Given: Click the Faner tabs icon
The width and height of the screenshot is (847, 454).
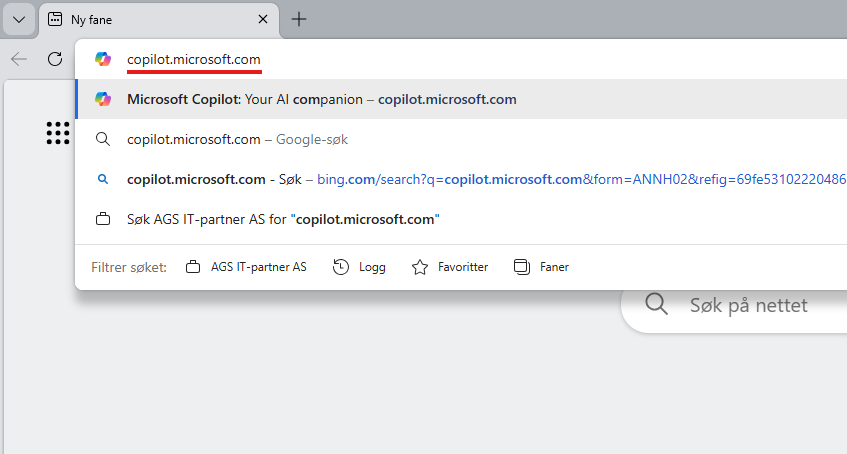Looking at the screenshot, I should click(x=522, y=267).
